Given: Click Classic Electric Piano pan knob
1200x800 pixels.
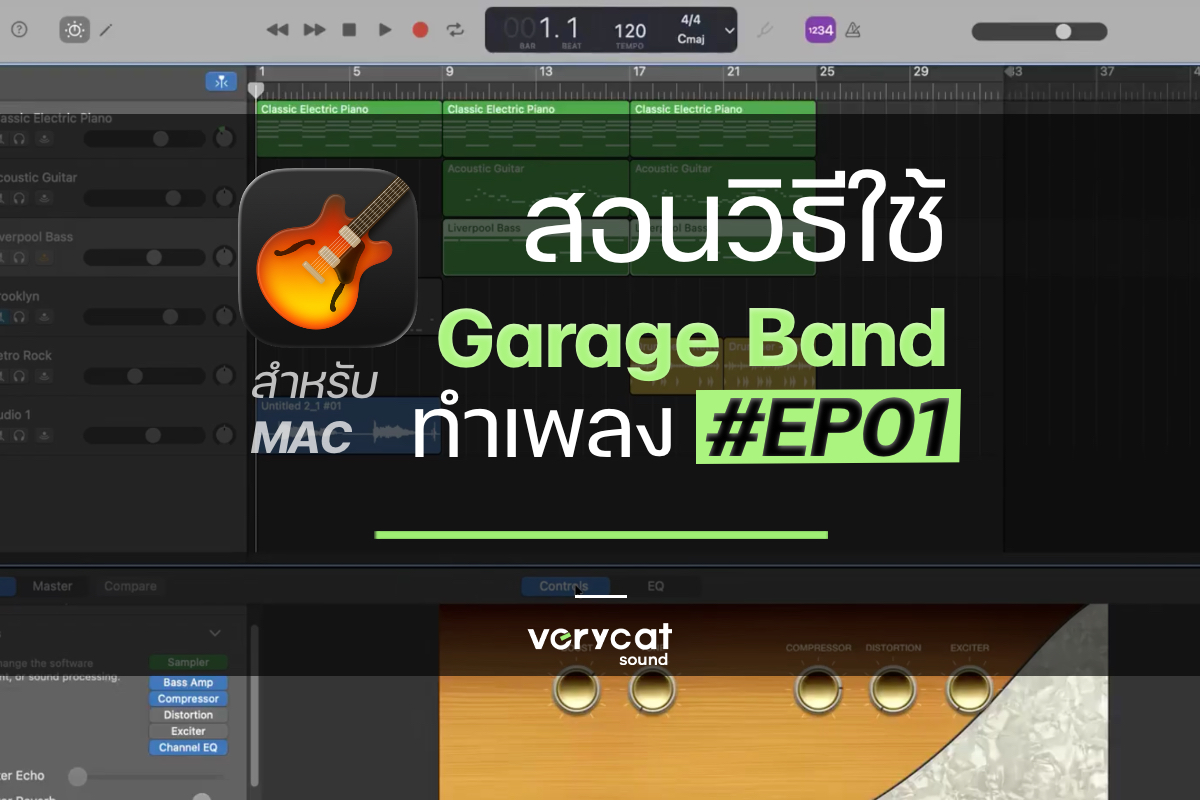Looking at the screenshot, I should pyautogui.click(x=225, y=138).
